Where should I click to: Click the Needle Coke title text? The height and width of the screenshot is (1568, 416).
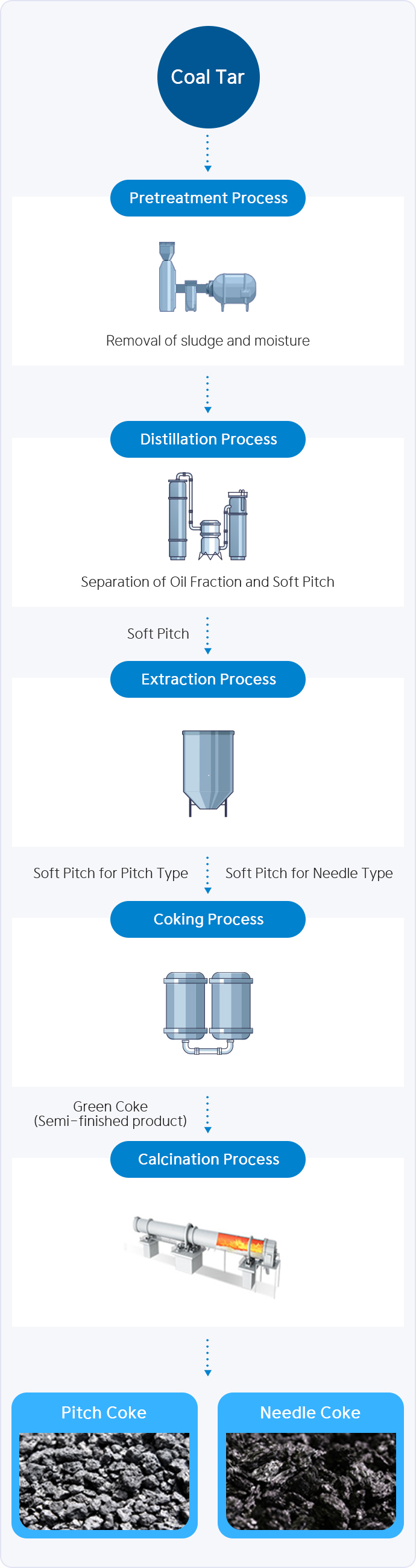pos(310,1412)
